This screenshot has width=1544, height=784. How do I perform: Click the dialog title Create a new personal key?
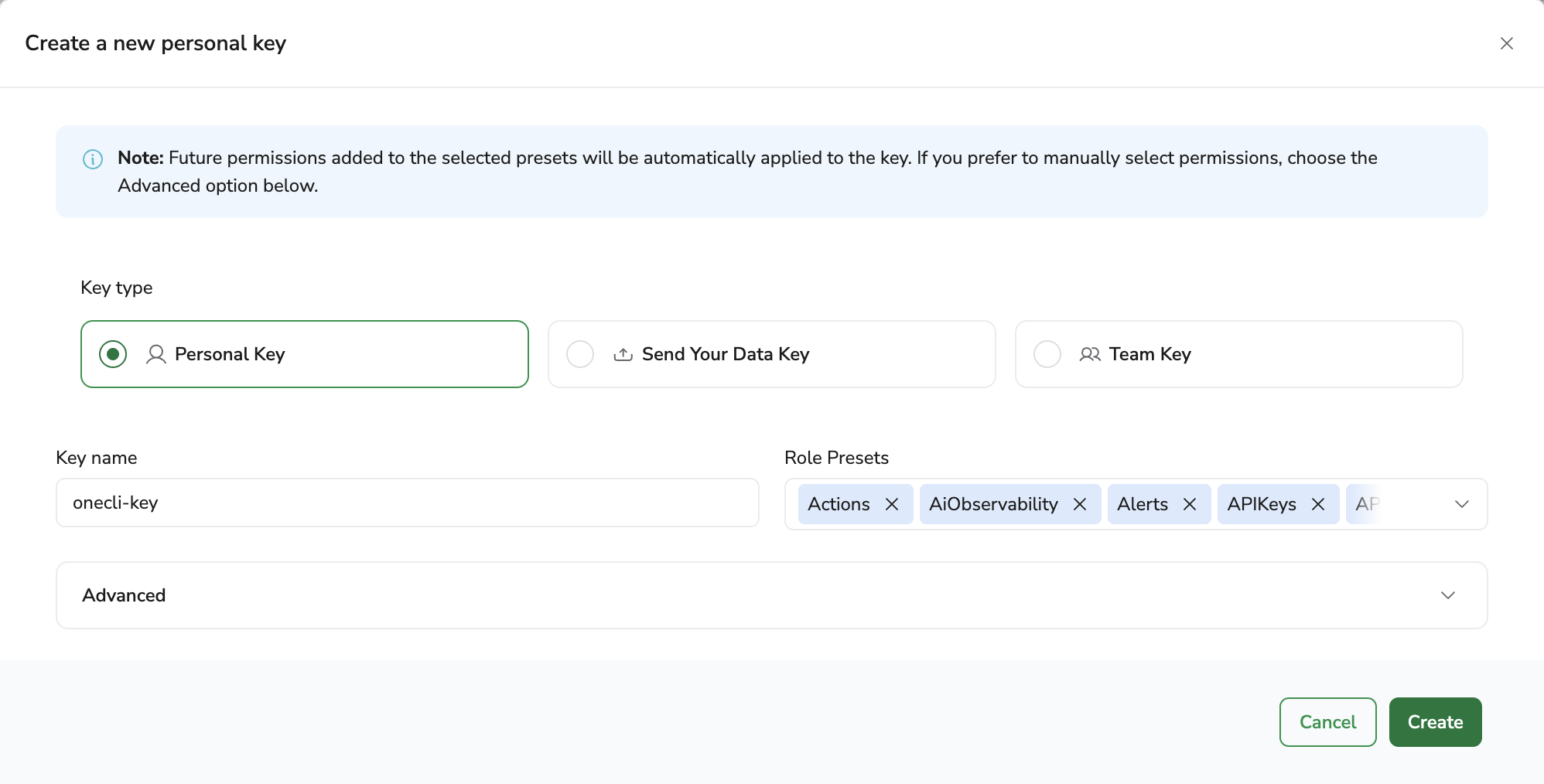155,43
